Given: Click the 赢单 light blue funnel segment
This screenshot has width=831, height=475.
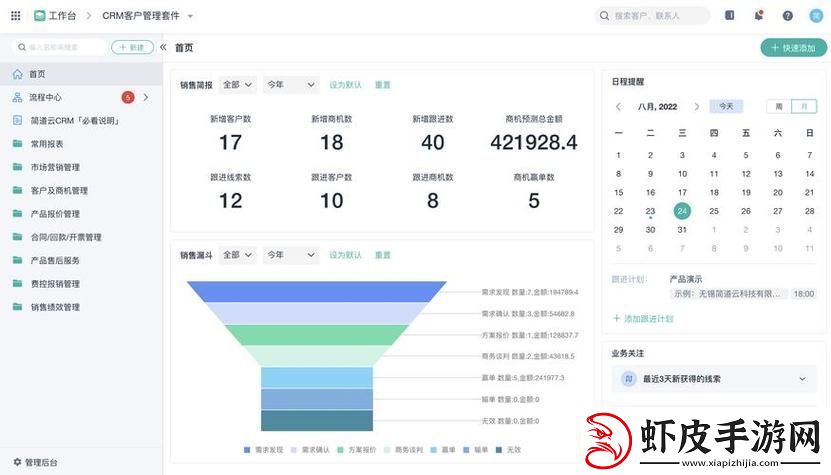Looking at the screenshot, I should (x=317, y=378).
